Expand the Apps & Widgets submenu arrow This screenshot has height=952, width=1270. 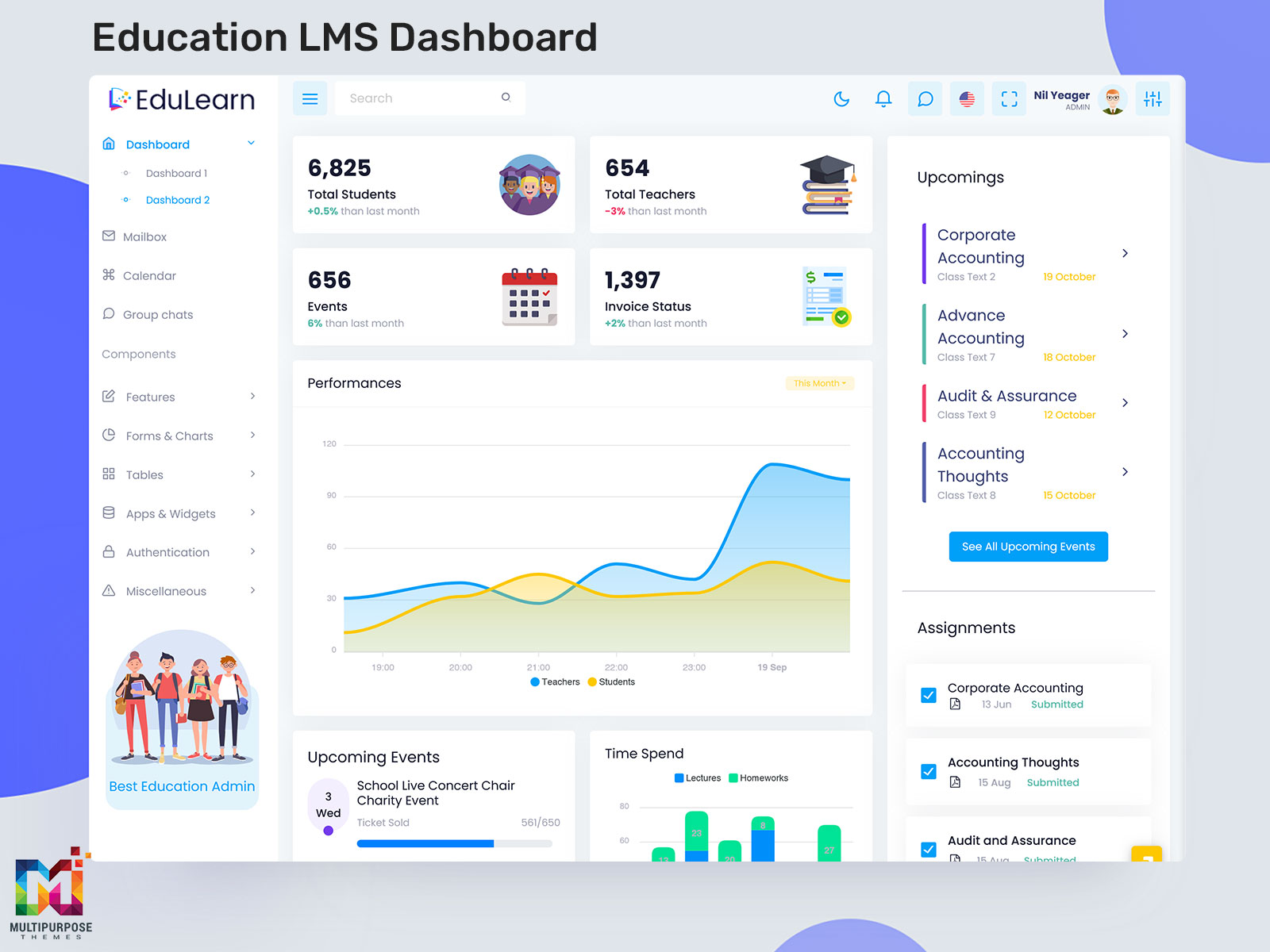click(x=252, y=512)
